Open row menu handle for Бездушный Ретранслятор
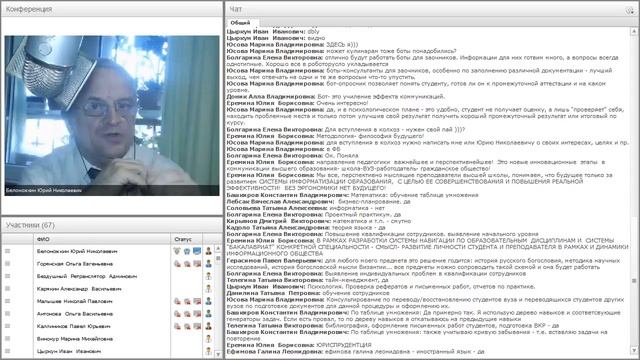The height and width of the screenshot is (360, 640). tap(7, 276)
